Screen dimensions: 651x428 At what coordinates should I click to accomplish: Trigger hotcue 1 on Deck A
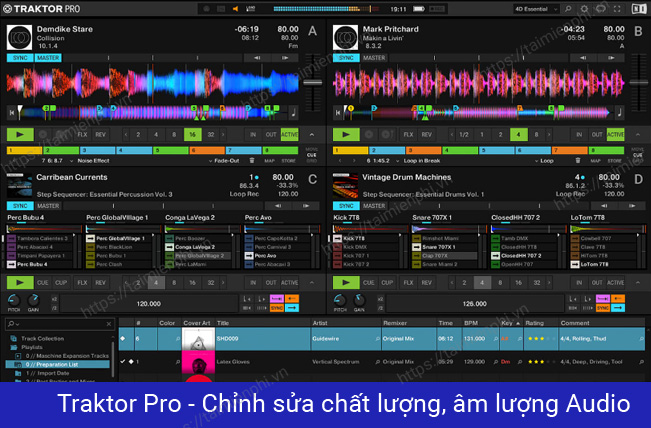point(24,150)
